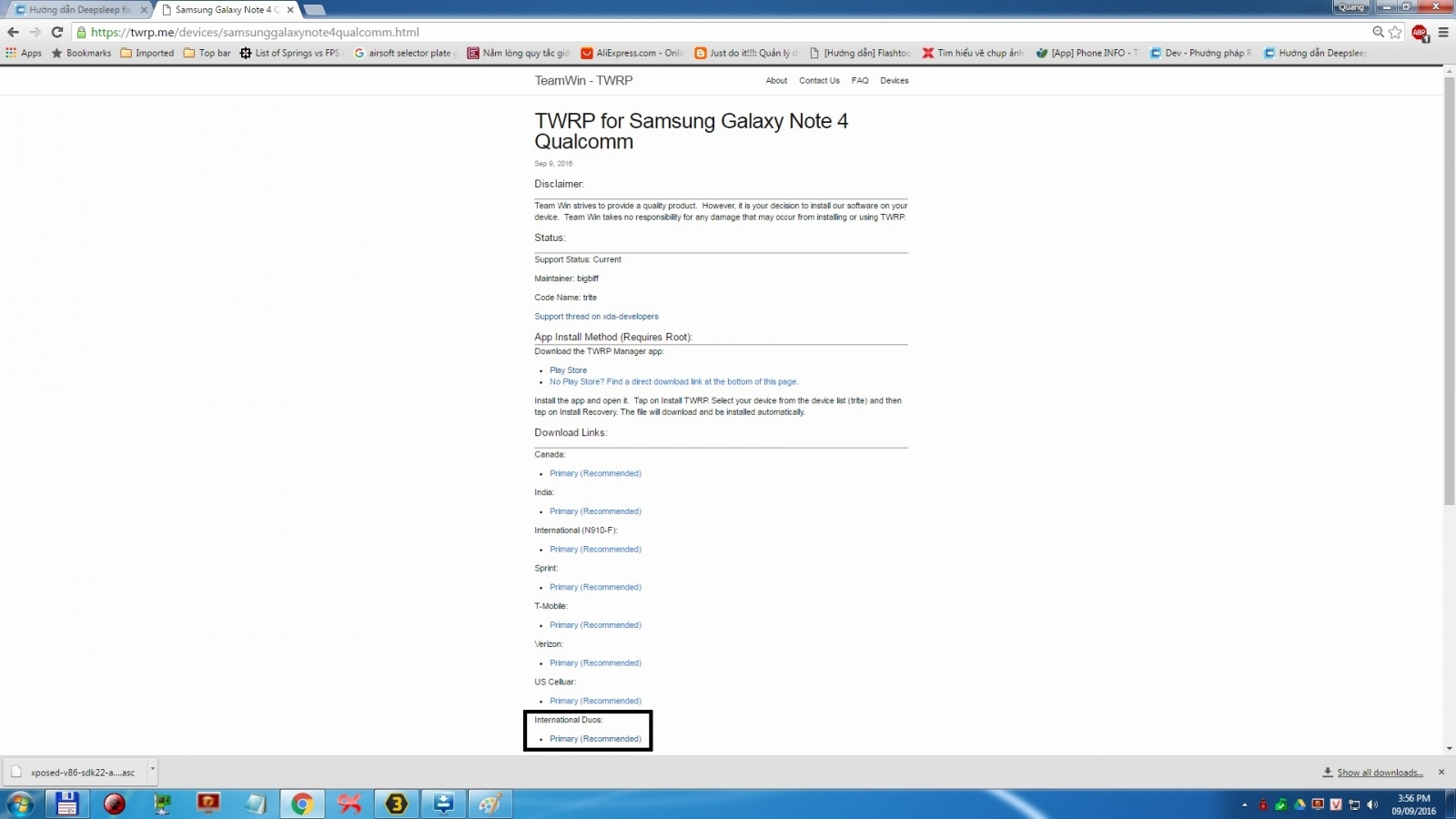Open Canada Primary (Recommended) download
The height and width of the screenshot is (819, 1456).
tap(595, 473)
